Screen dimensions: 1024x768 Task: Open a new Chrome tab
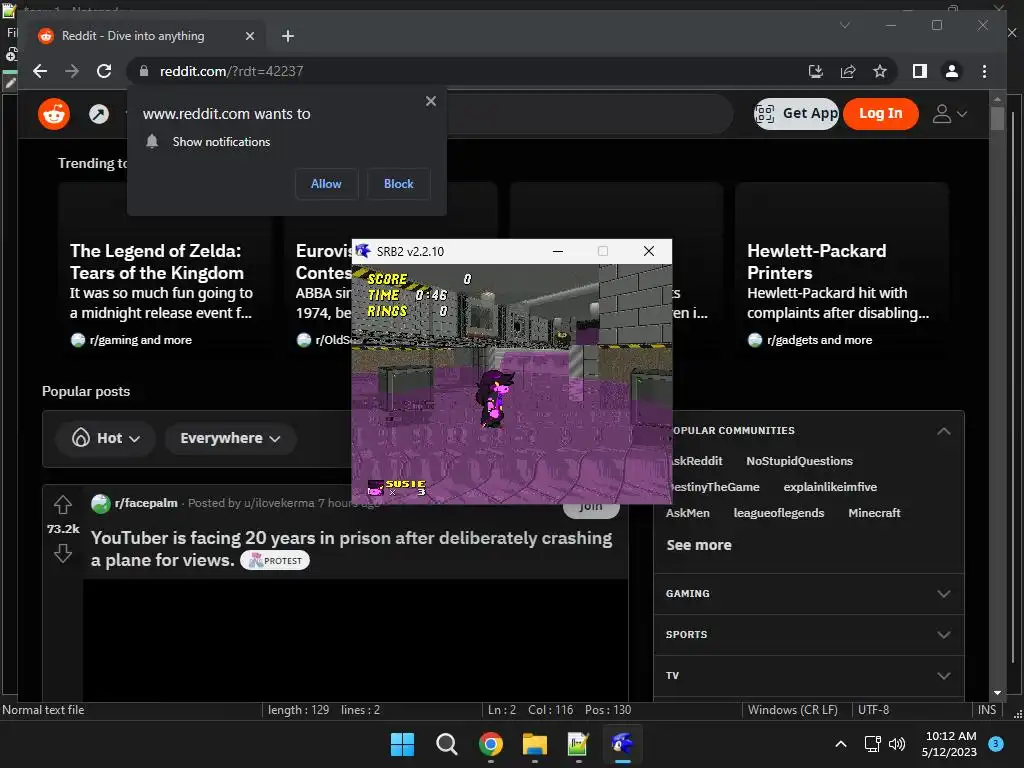click(287, 36)
